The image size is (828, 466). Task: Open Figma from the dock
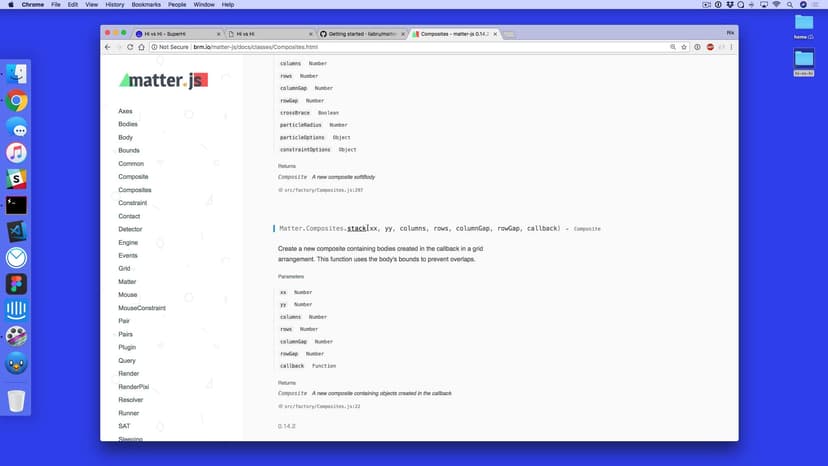click(x=16, y=284)
